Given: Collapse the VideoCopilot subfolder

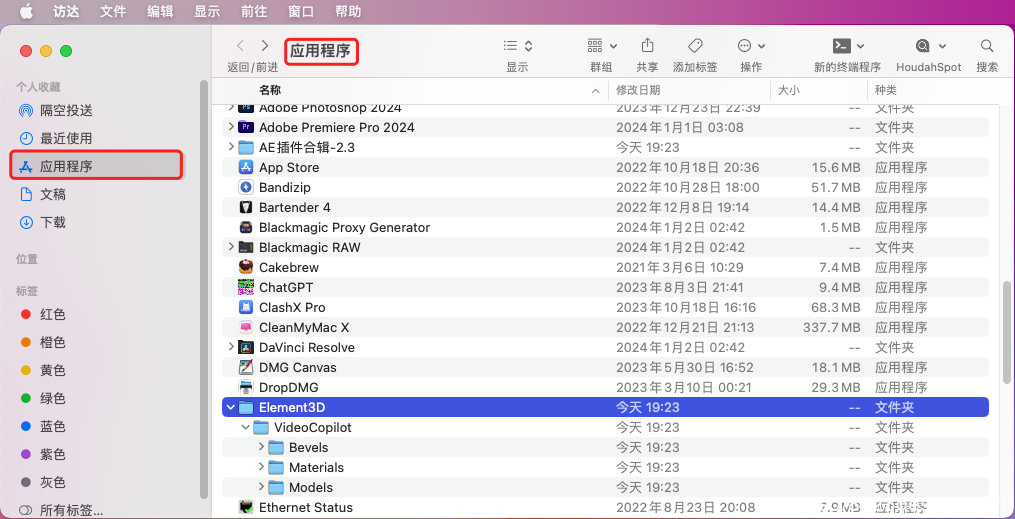Looking at the screenshot, I should [246, 427].
